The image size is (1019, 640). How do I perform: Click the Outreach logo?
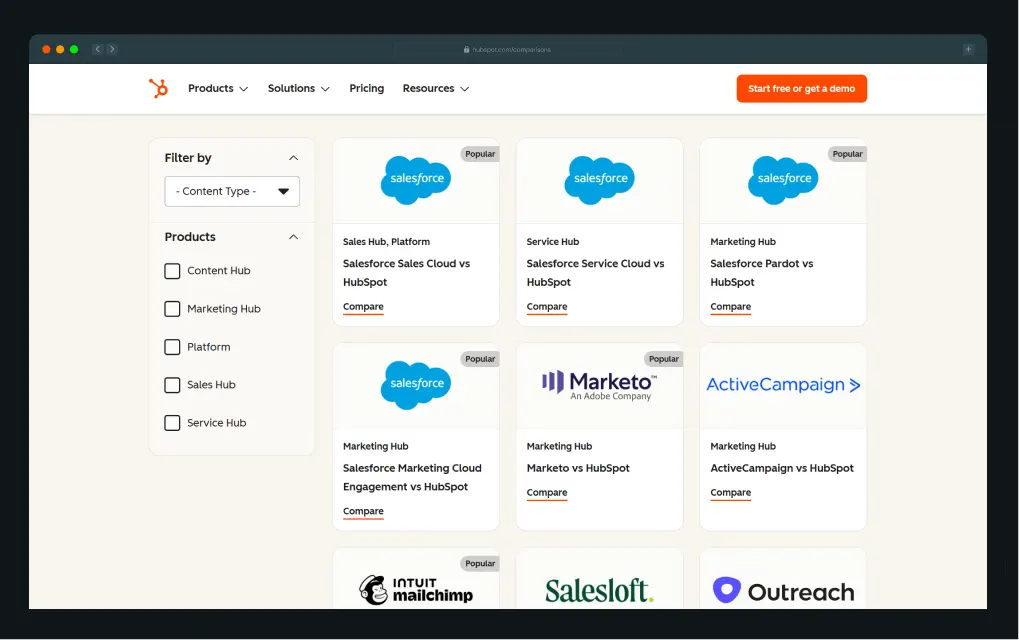(x=783, y=591)
